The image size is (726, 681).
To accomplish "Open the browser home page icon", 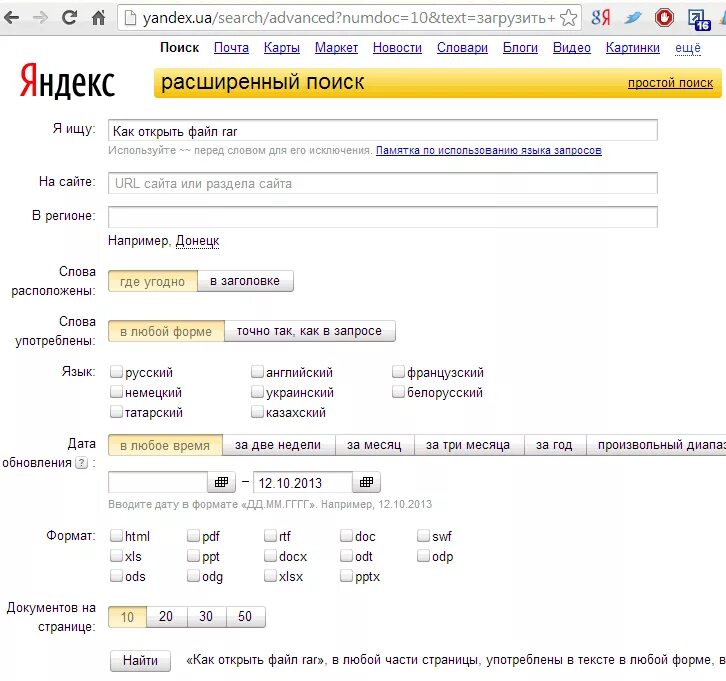I will pyautogui.click(x=98, y=18).
